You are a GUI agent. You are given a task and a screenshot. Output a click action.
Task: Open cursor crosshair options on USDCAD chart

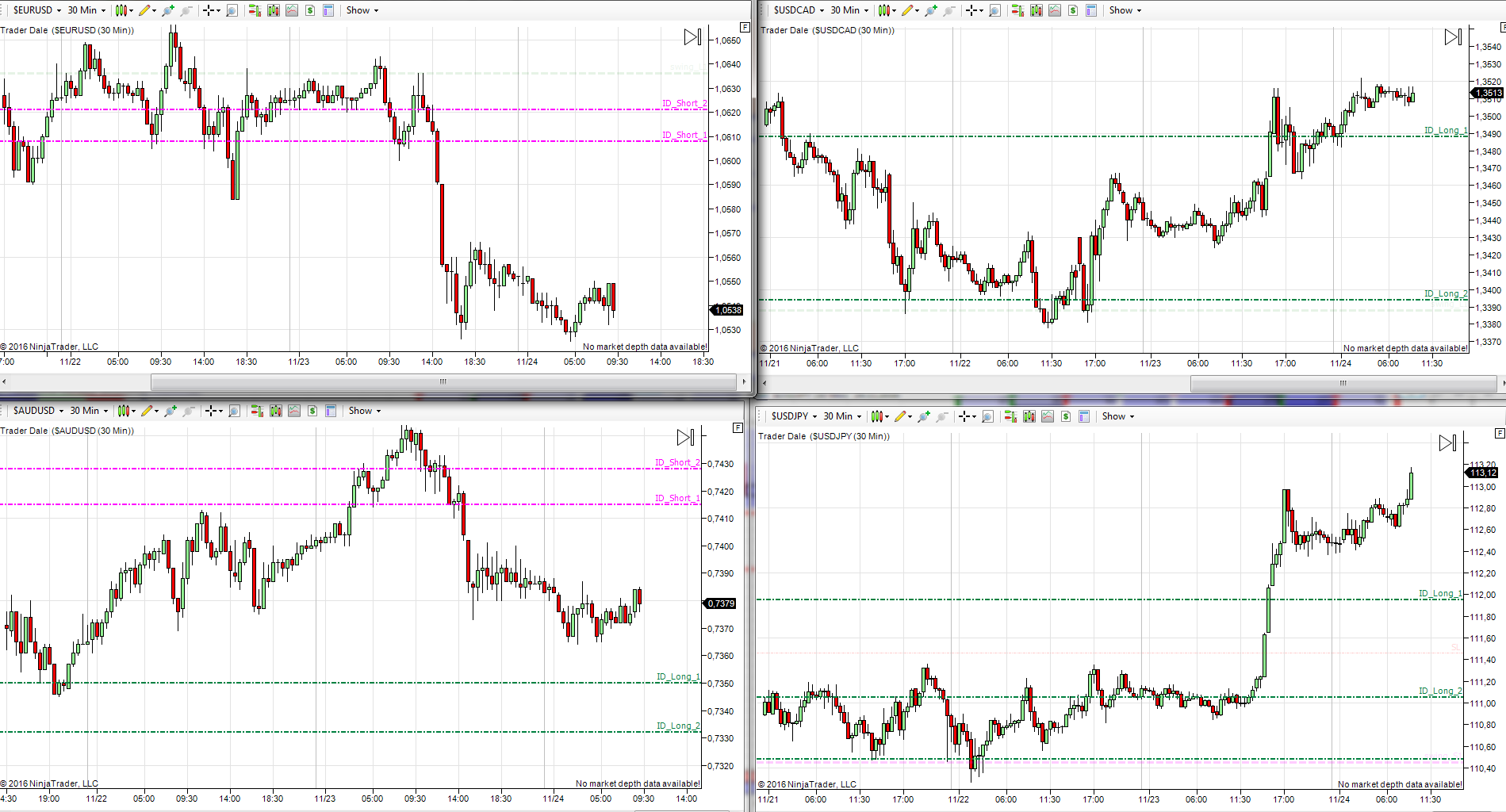pos(975,10)
